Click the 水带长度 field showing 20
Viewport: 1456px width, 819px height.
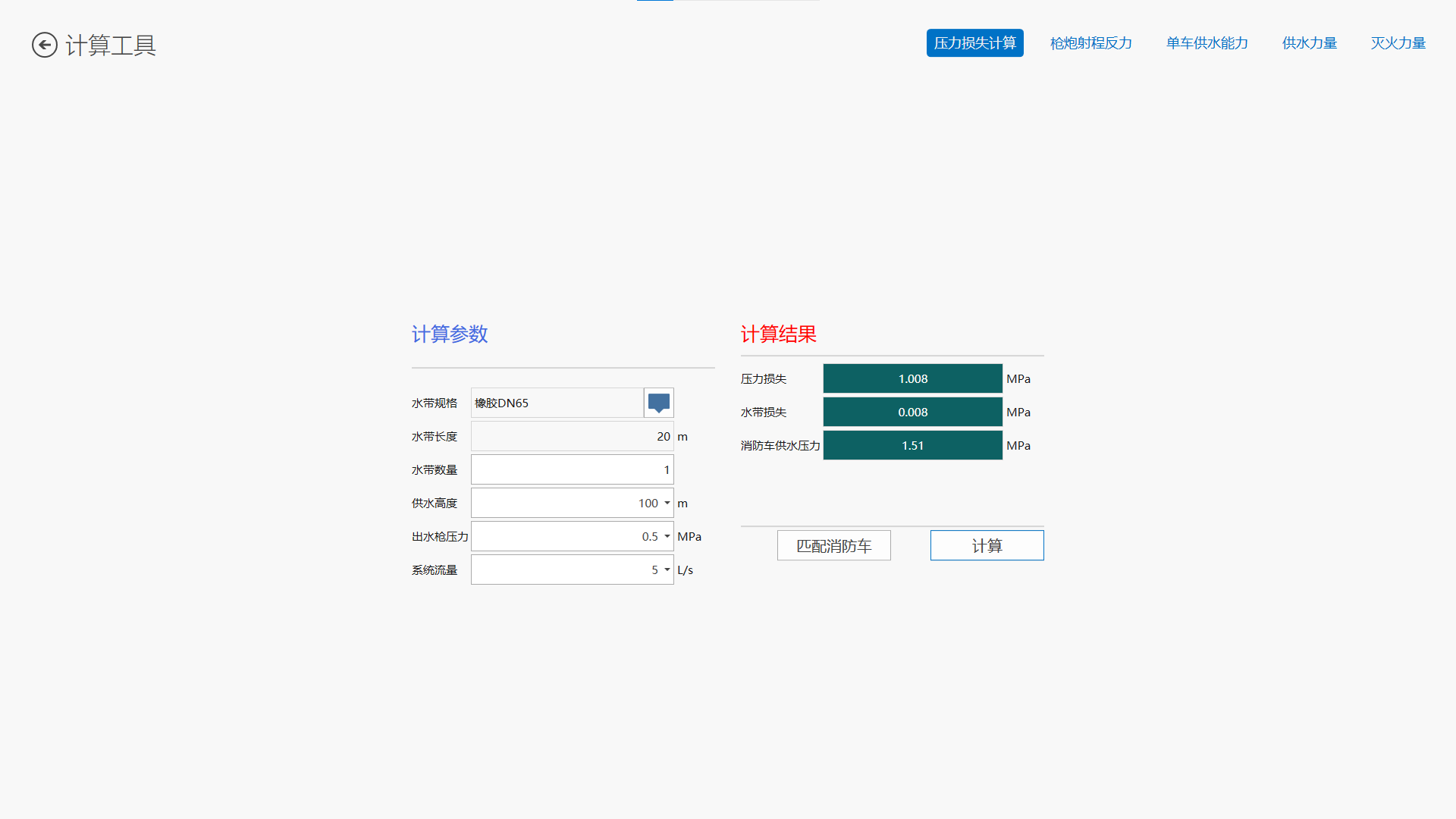[x=573, y=436]
